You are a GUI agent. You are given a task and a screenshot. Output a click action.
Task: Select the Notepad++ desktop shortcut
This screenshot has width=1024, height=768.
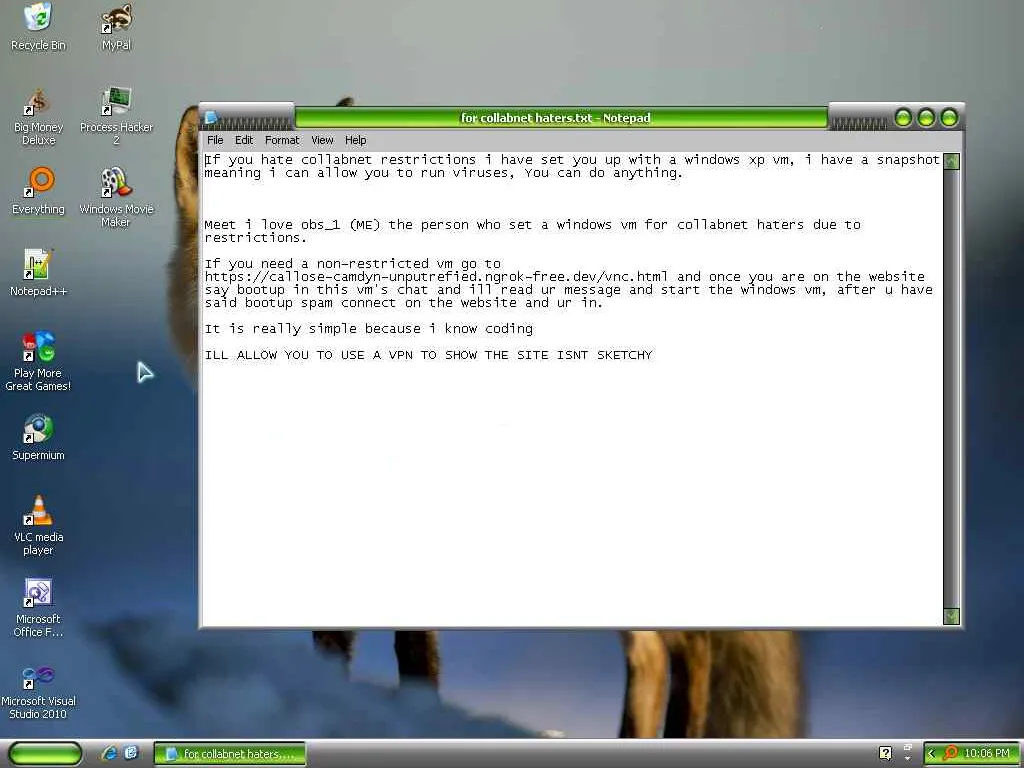click(38, 272)
